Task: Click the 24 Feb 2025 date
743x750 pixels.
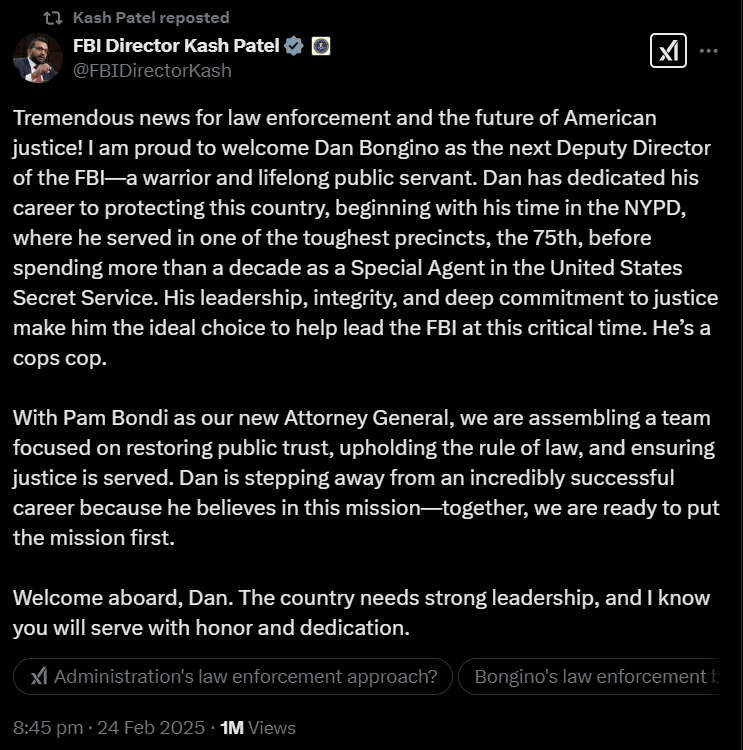Action: [x=151, y=728]
